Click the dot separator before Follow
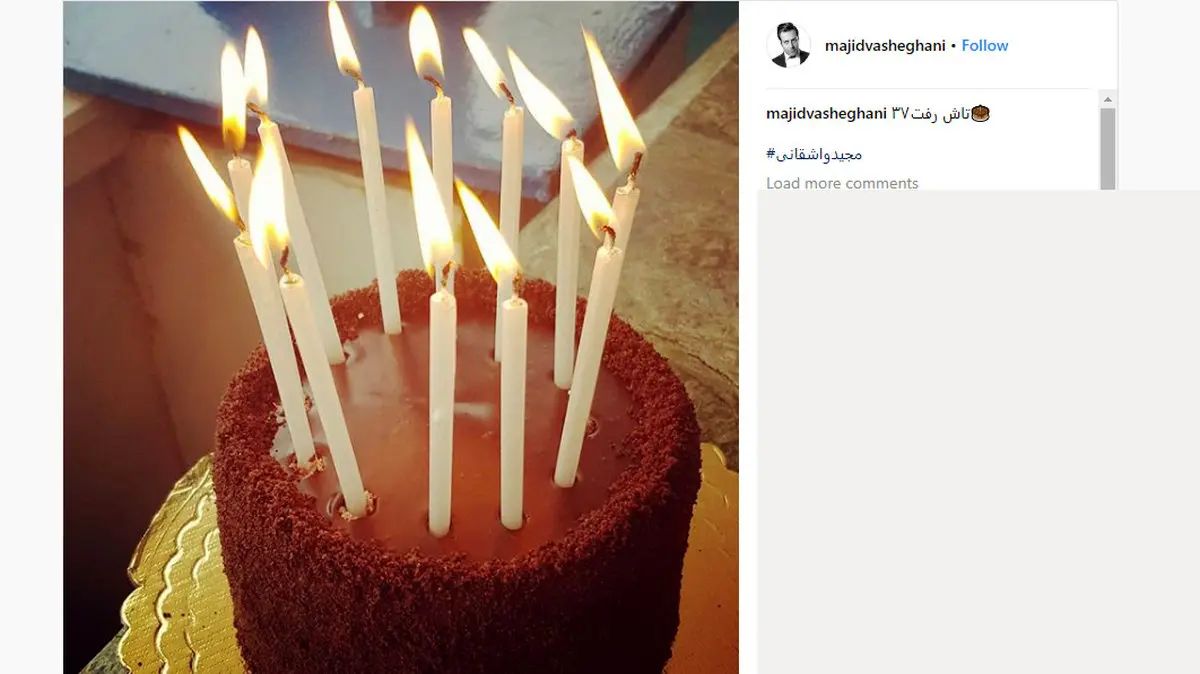The height and width of the screenshot is (674, 1200). (954, 46)
